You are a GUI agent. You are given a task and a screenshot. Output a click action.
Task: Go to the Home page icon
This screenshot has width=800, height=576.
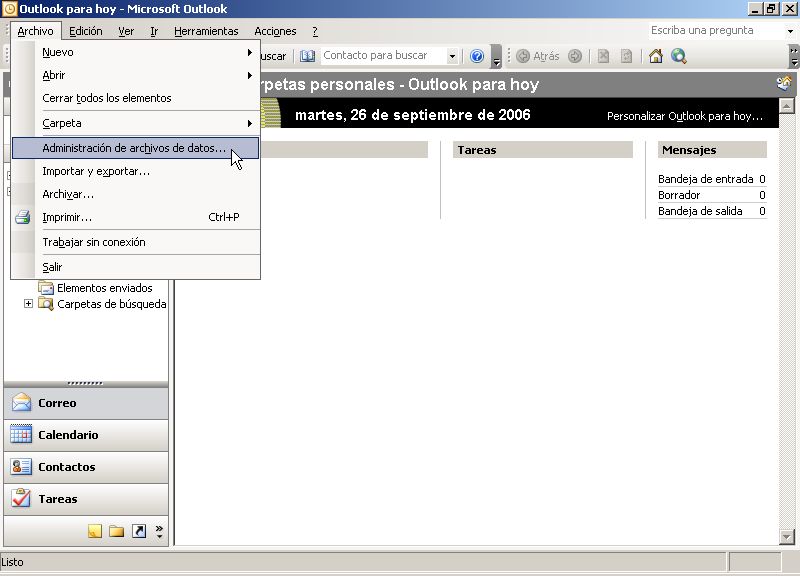(x=656, y=56)
